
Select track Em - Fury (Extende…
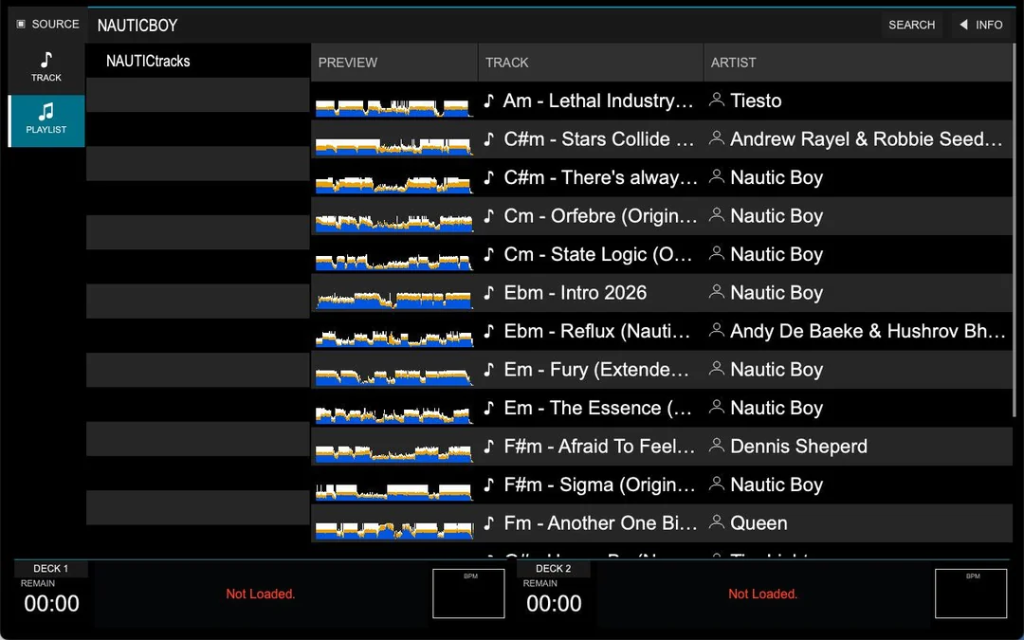coord(596,370)
